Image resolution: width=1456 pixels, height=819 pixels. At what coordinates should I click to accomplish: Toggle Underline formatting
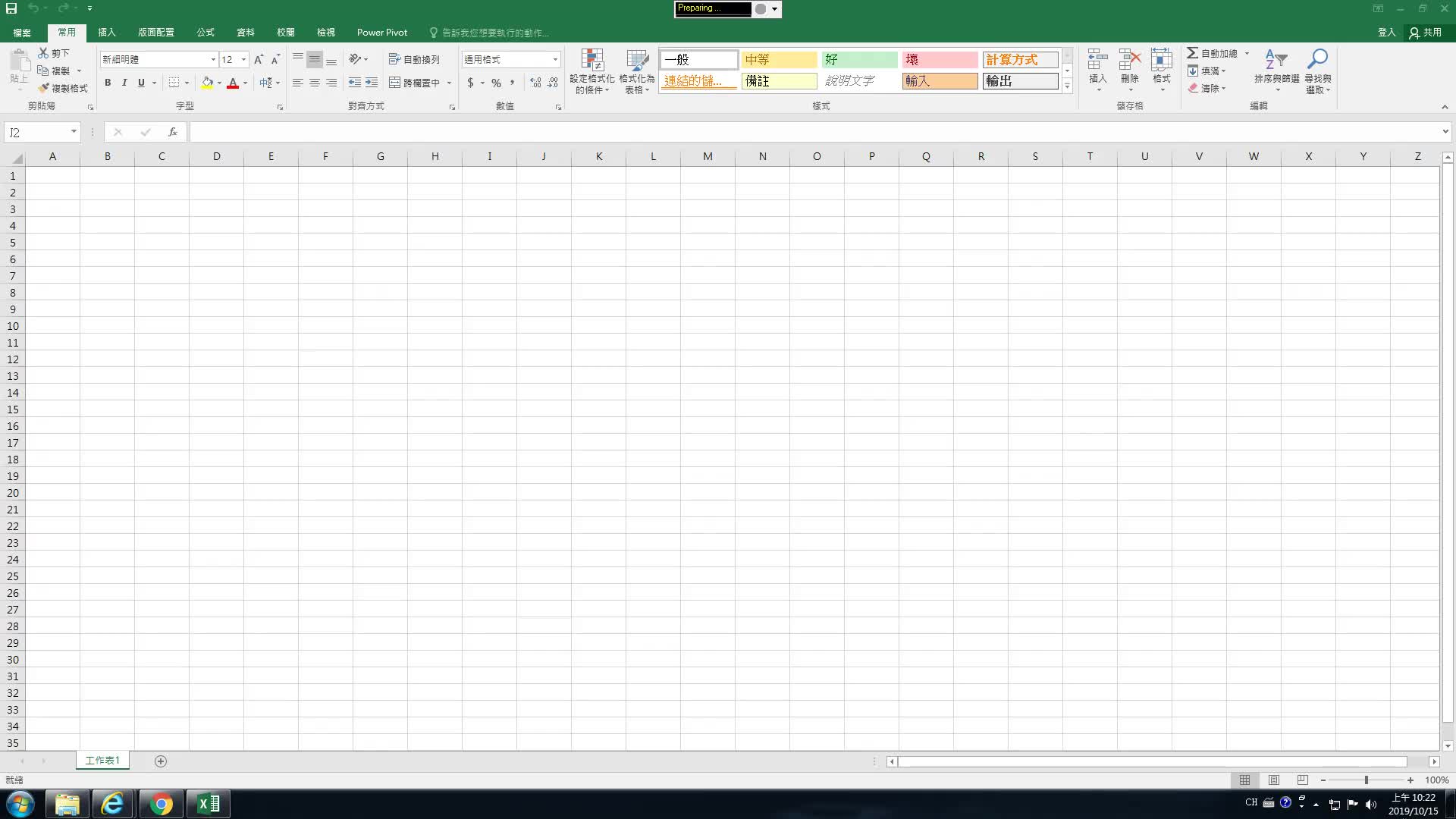pyautogui.click(x=141, y=83)
